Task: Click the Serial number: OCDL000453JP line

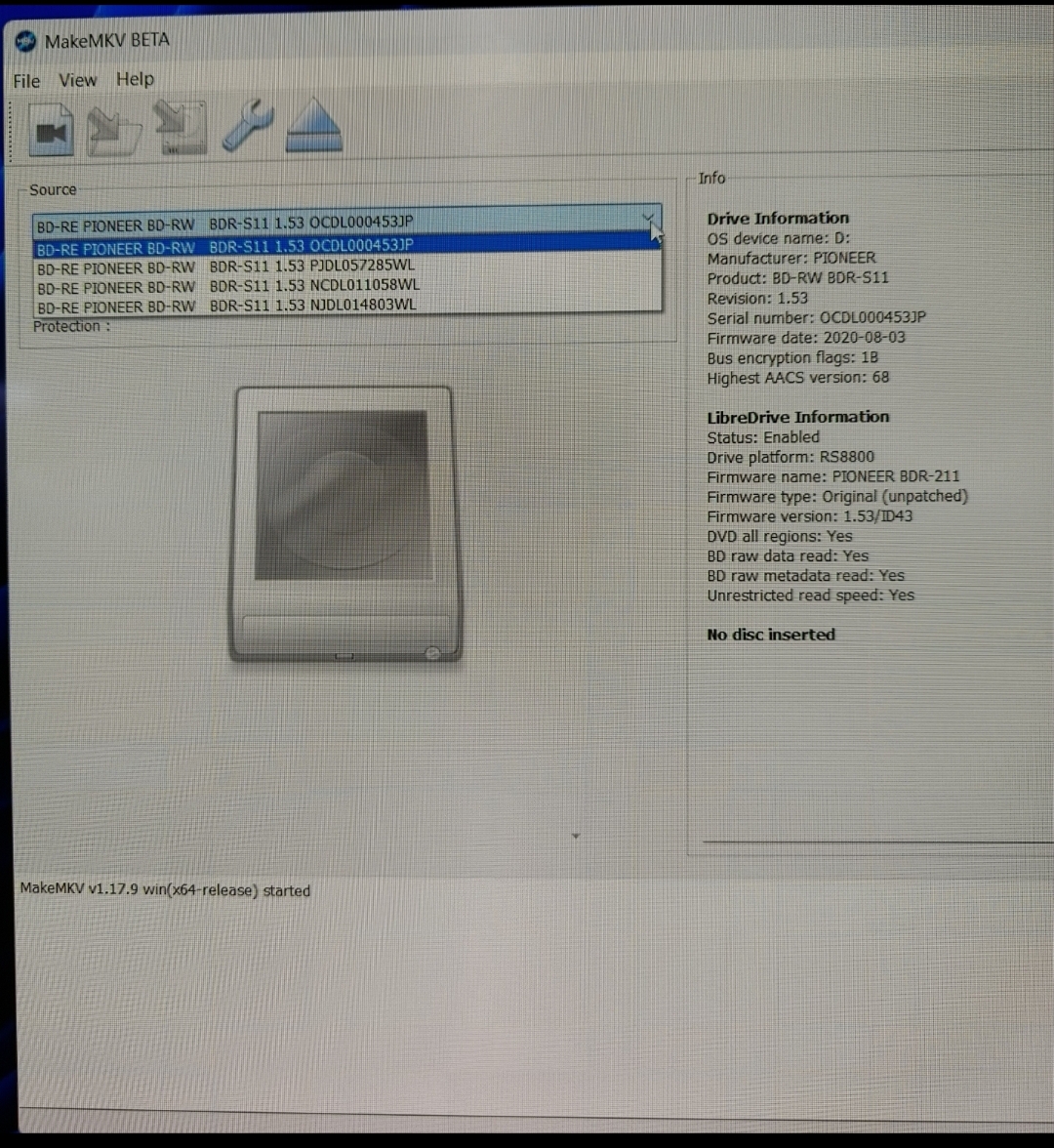Action: click(x=816, y=318)
